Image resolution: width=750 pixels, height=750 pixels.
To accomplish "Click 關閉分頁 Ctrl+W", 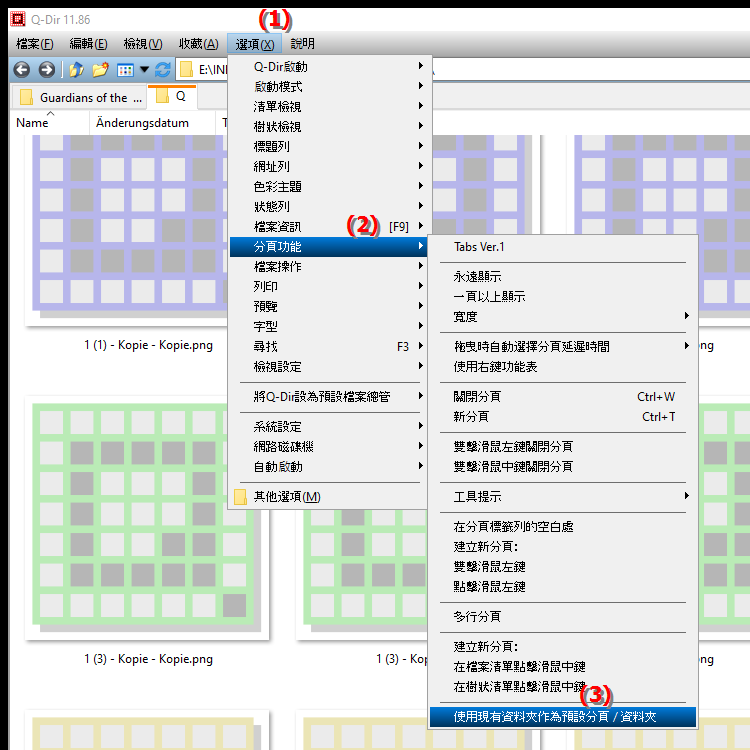I will [x=563, y=397].
